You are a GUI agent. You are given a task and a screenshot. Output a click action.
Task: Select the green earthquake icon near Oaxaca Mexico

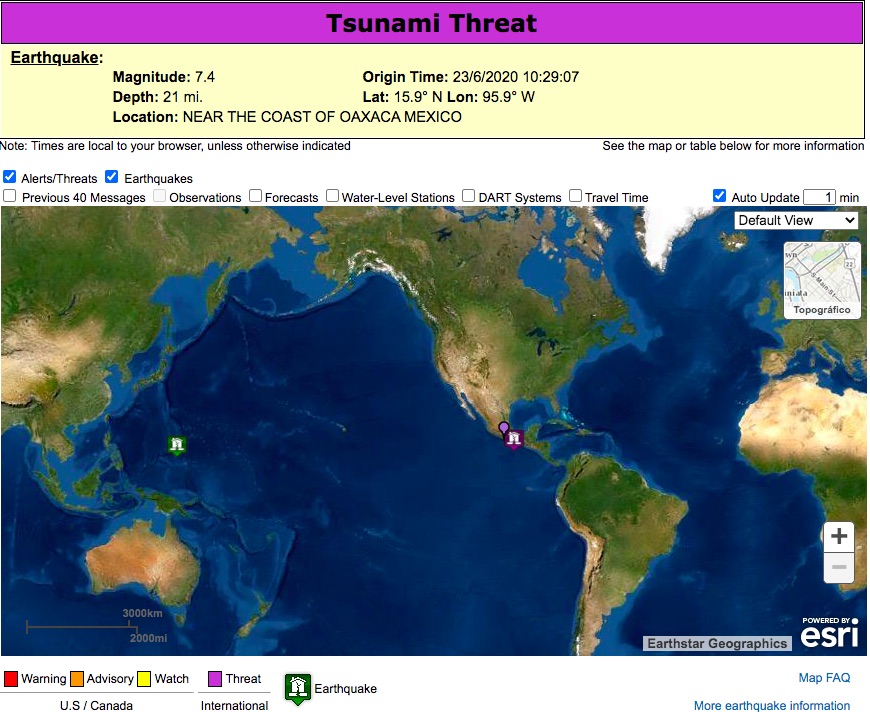coord(514,438)
